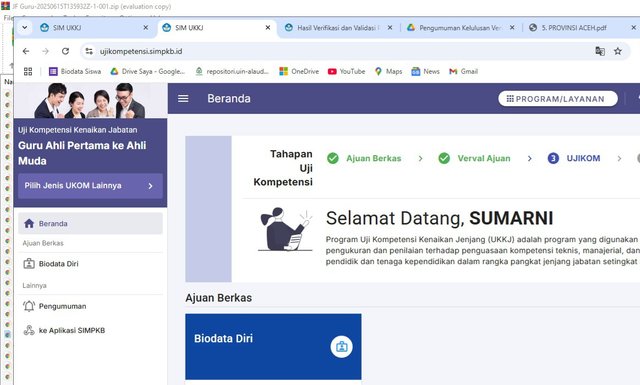Open Drive Saya - Google bookmark
Image resolution: width=640 pixels, height=385 pixels.
click(x=147, y=71)
